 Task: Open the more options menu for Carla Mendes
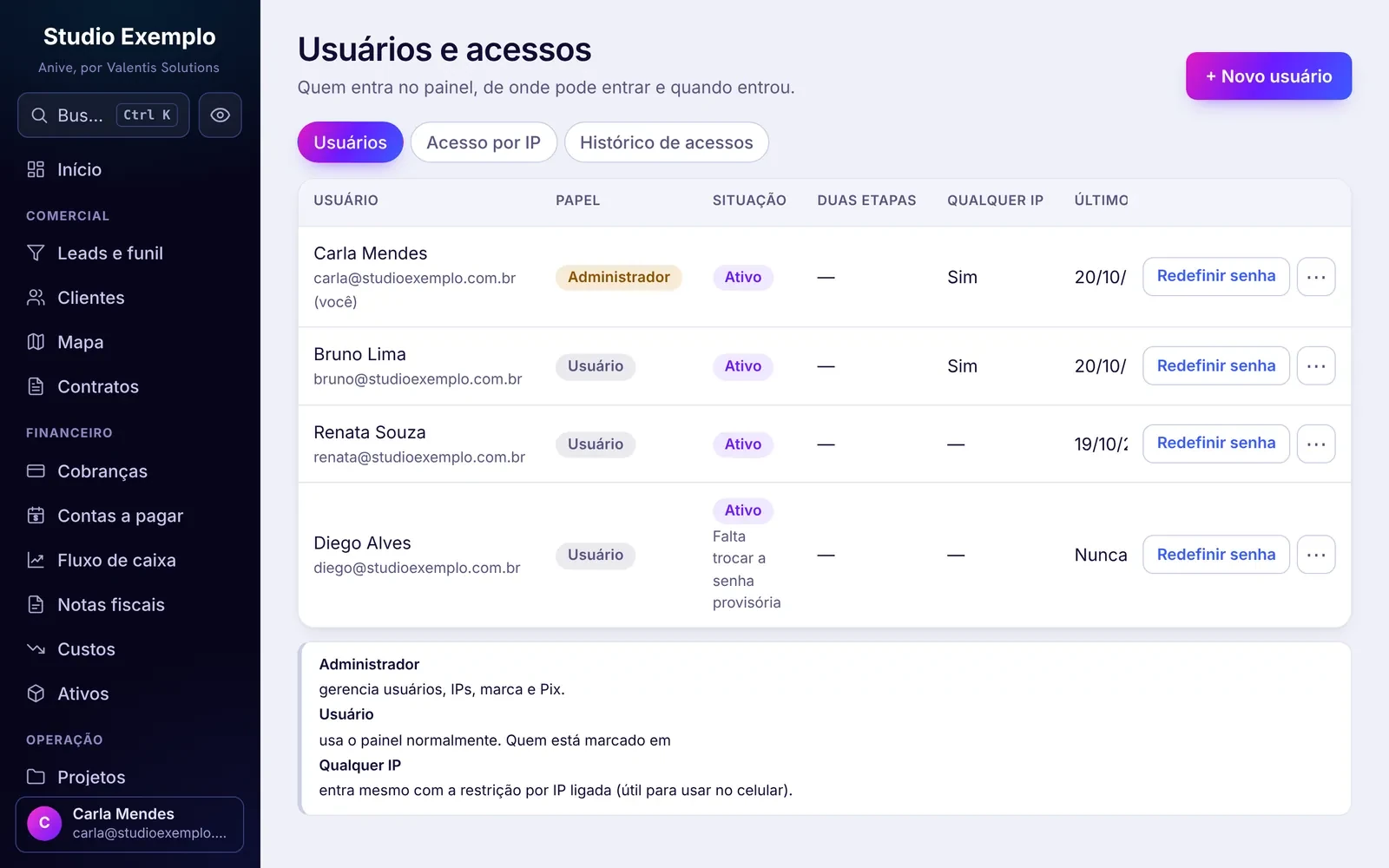coord(1316,277)
